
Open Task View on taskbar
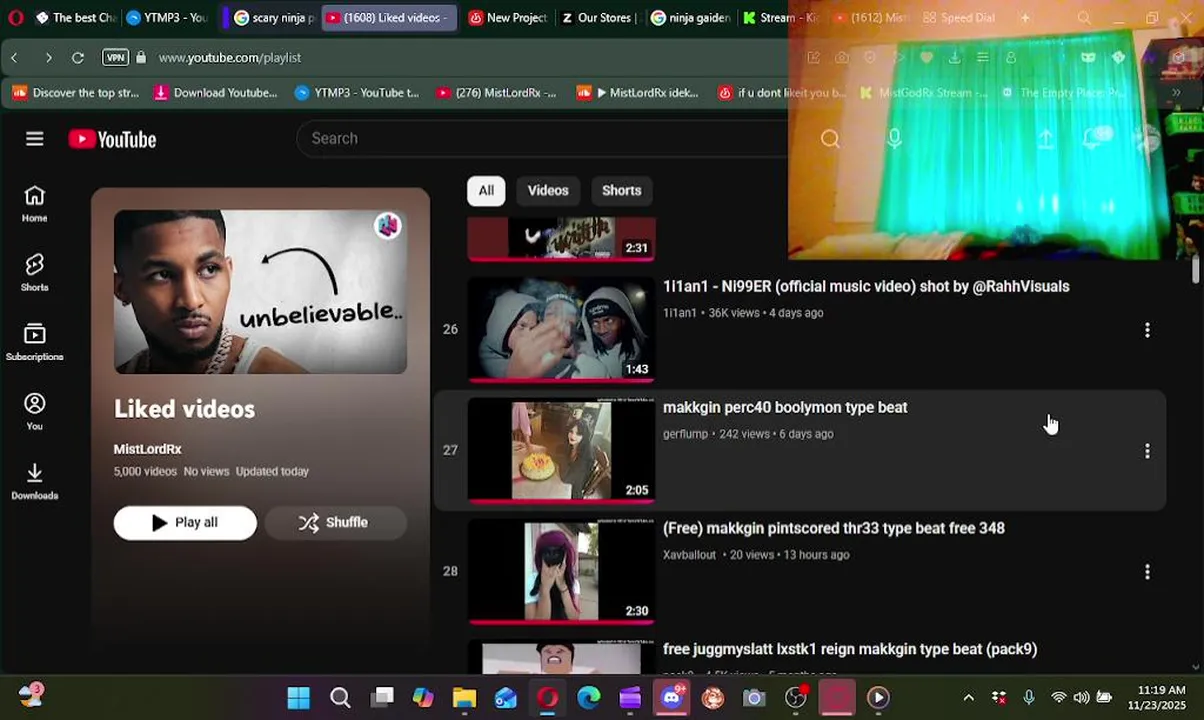(382, 698)
